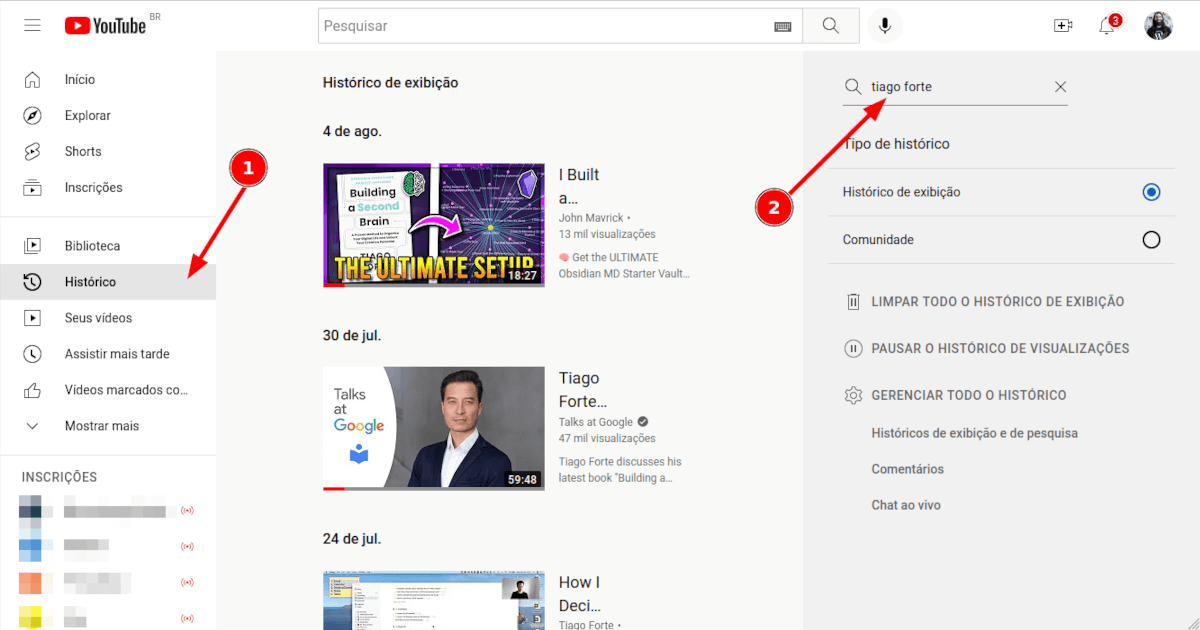Expand Mostrar mais in sidebar
This screenshot has width=1200, height=630.
[108, 426]
